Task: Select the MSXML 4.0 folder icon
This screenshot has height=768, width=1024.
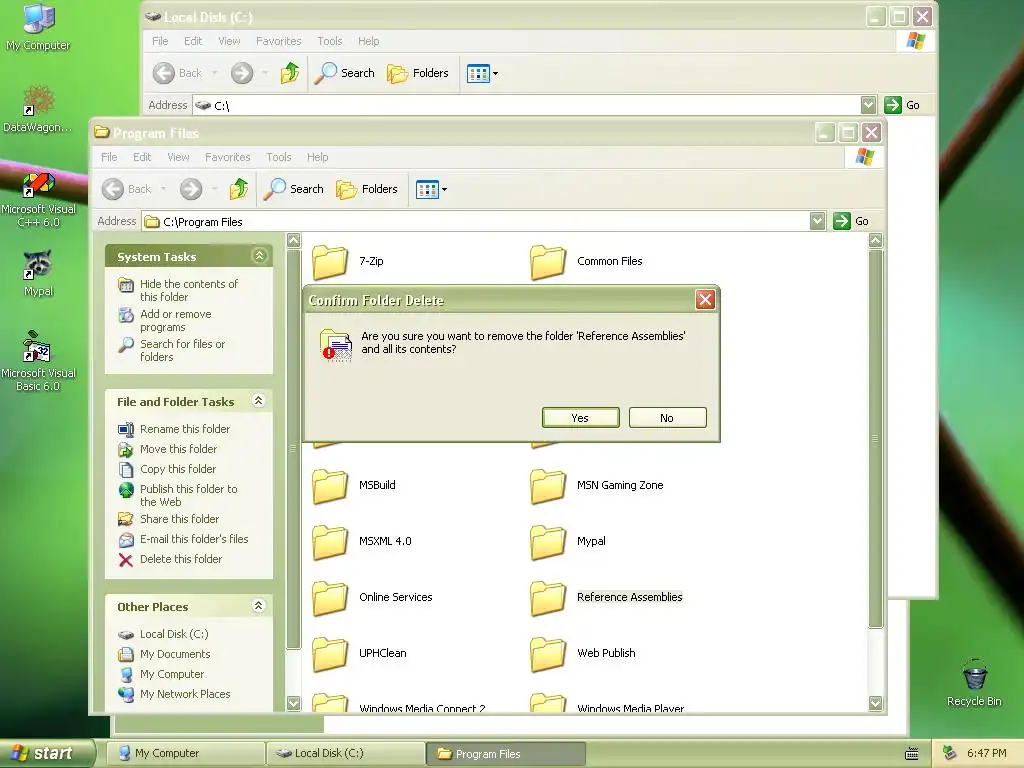Action: point(330,542)
